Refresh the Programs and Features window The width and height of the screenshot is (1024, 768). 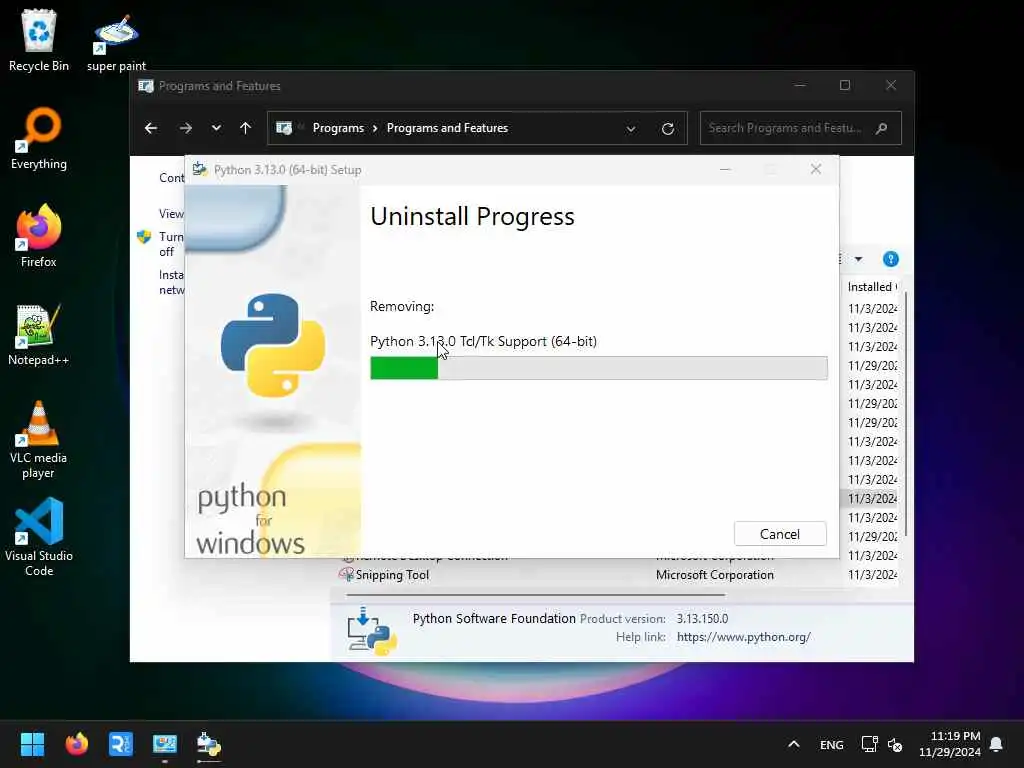coord(667,129)
